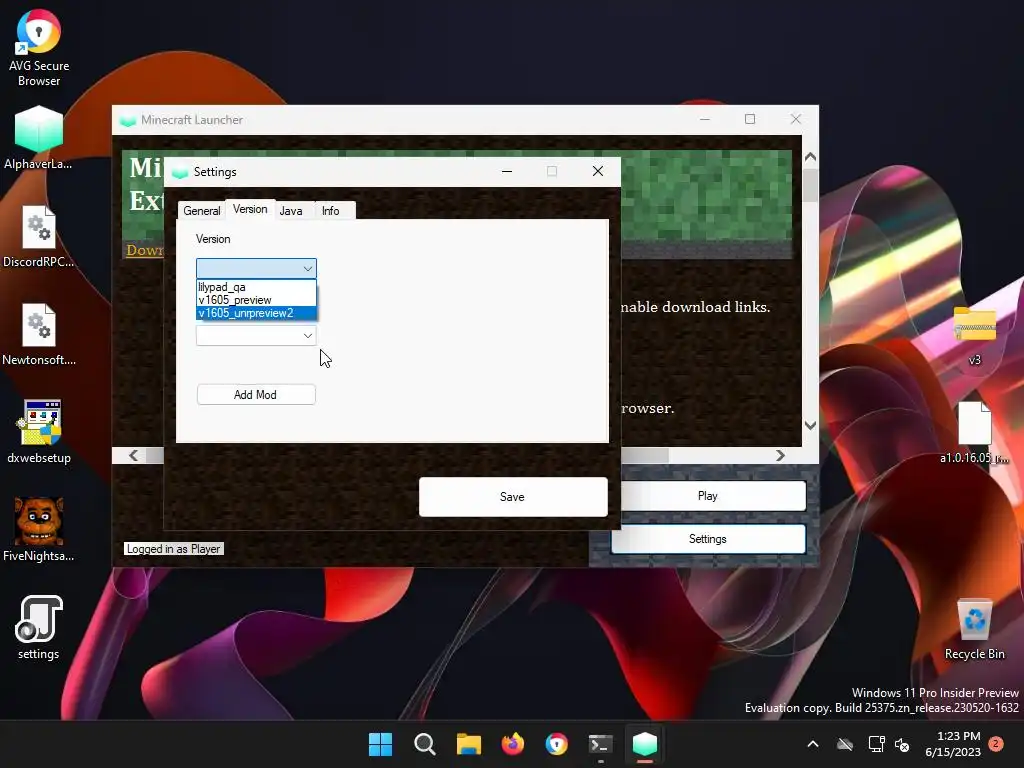
Task: Open Recycle Bin
Action: pos(974,629)
